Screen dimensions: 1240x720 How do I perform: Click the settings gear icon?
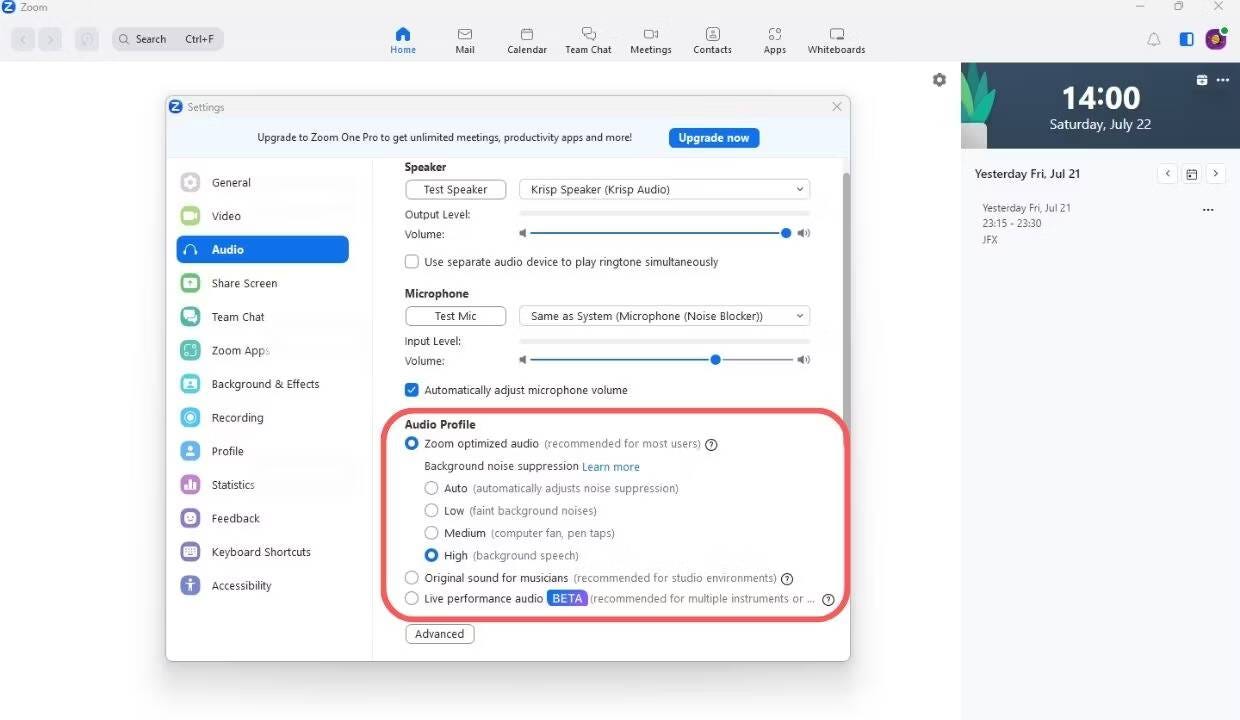(x=939, y=80)
